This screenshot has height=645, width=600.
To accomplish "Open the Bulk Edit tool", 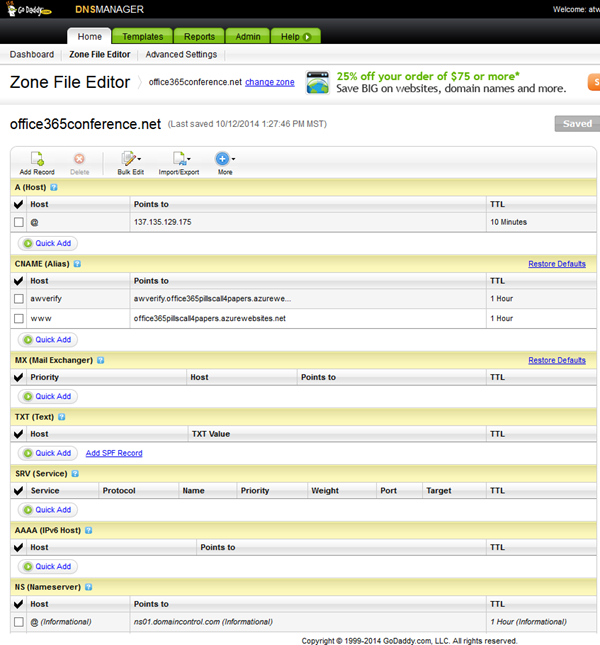I will (128, 159).
